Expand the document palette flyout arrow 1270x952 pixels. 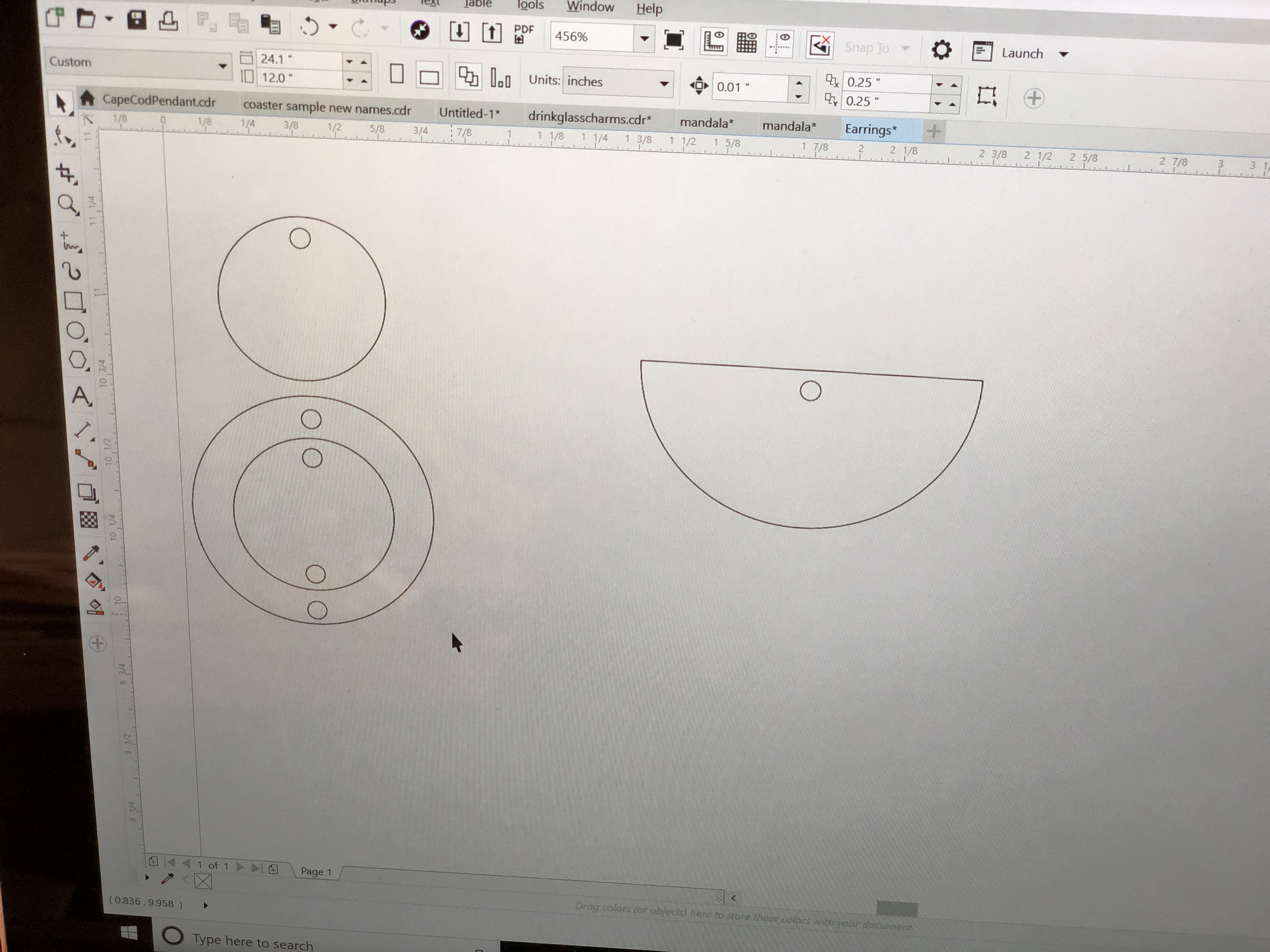coord(147,877)
